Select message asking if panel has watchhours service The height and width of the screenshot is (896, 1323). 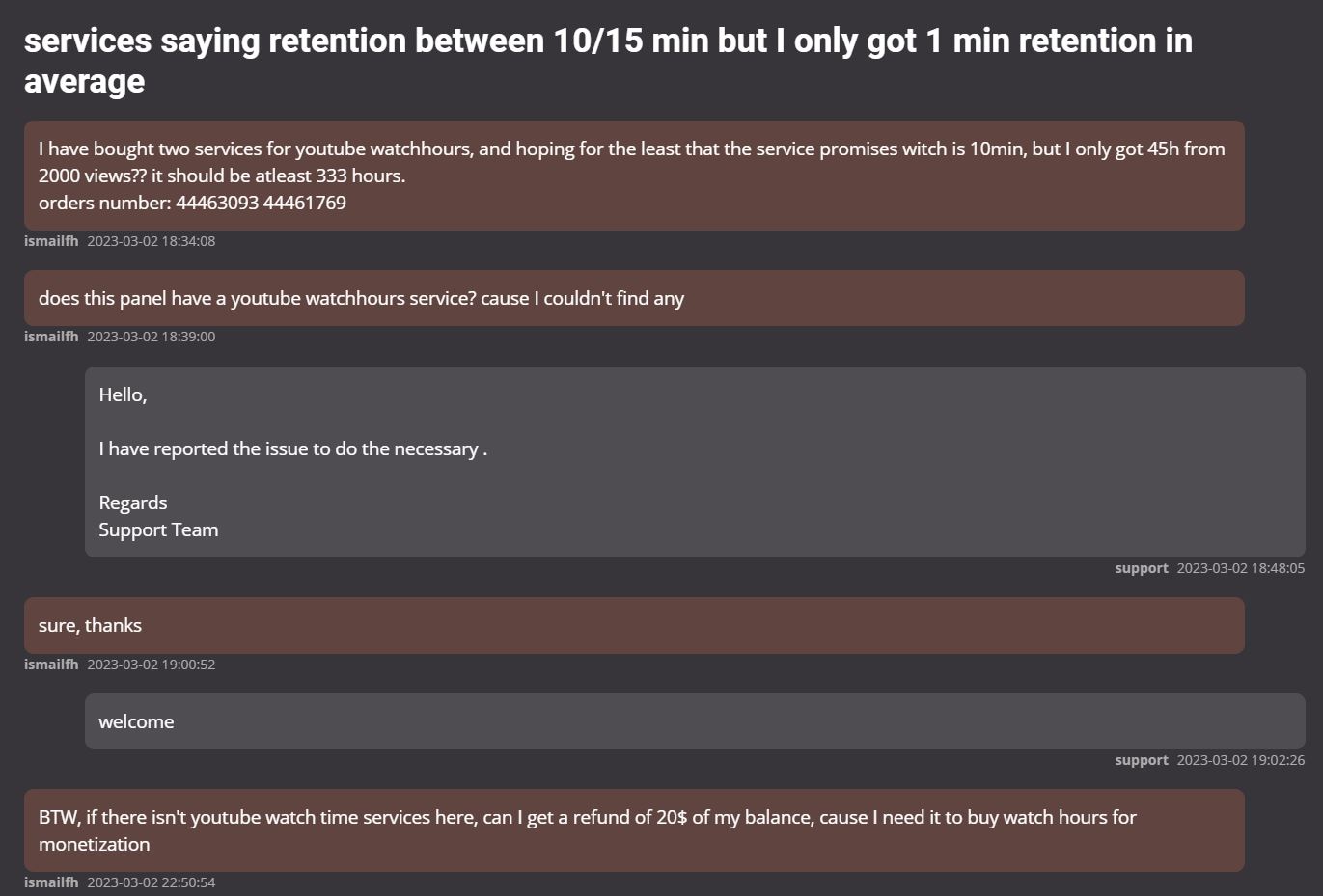coord(634,298)
